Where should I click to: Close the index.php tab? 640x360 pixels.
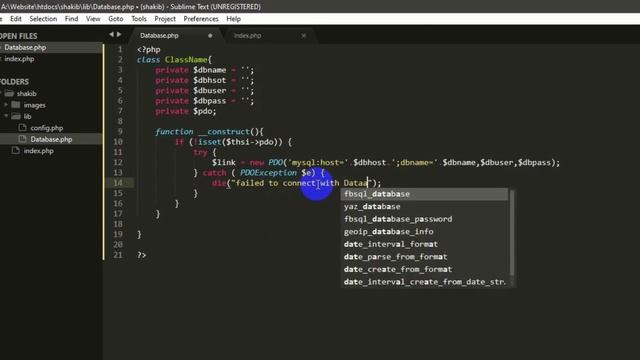304,36
